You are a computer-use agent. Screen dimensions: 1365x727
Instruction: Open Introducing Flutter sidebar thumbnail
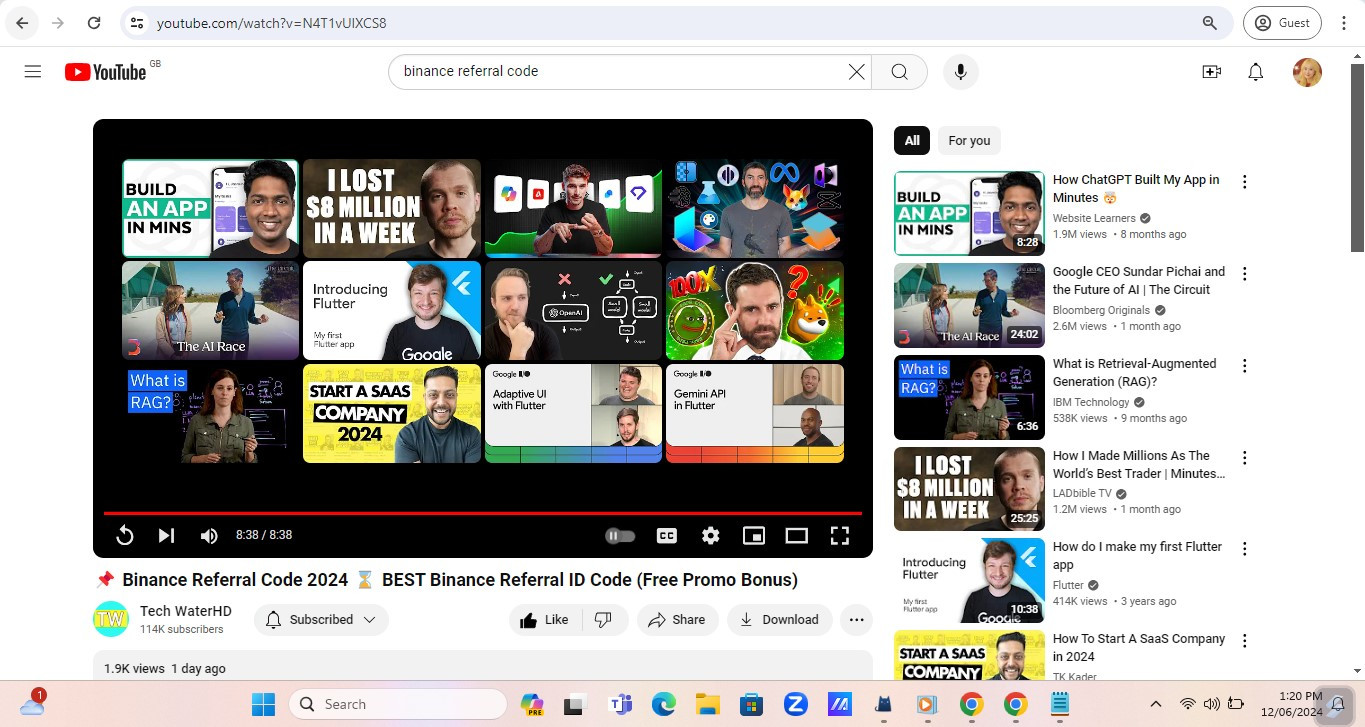coord(969,581)
